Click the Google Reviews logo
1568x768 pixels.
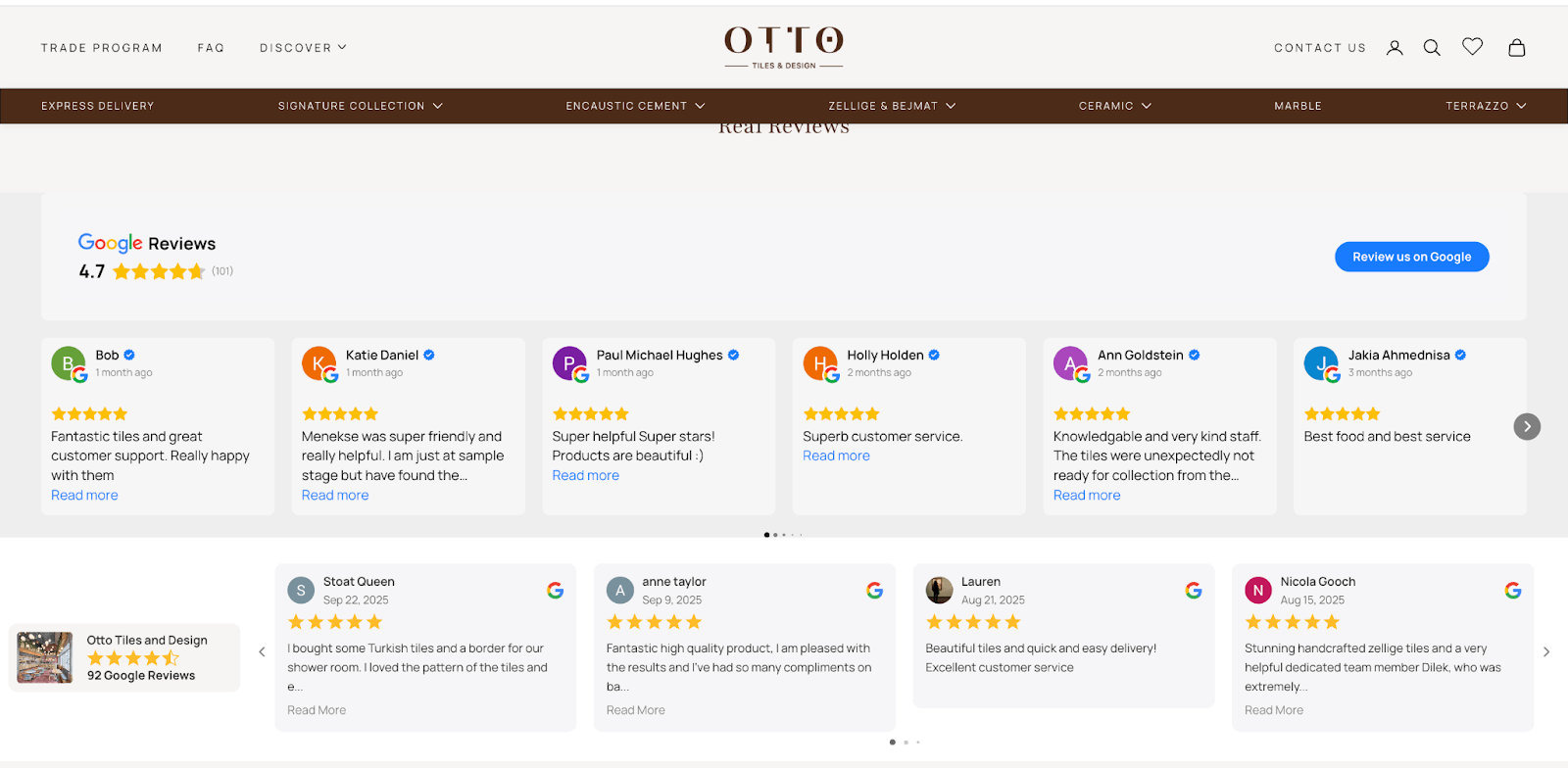pyautogui.click(x=147, y=243)
